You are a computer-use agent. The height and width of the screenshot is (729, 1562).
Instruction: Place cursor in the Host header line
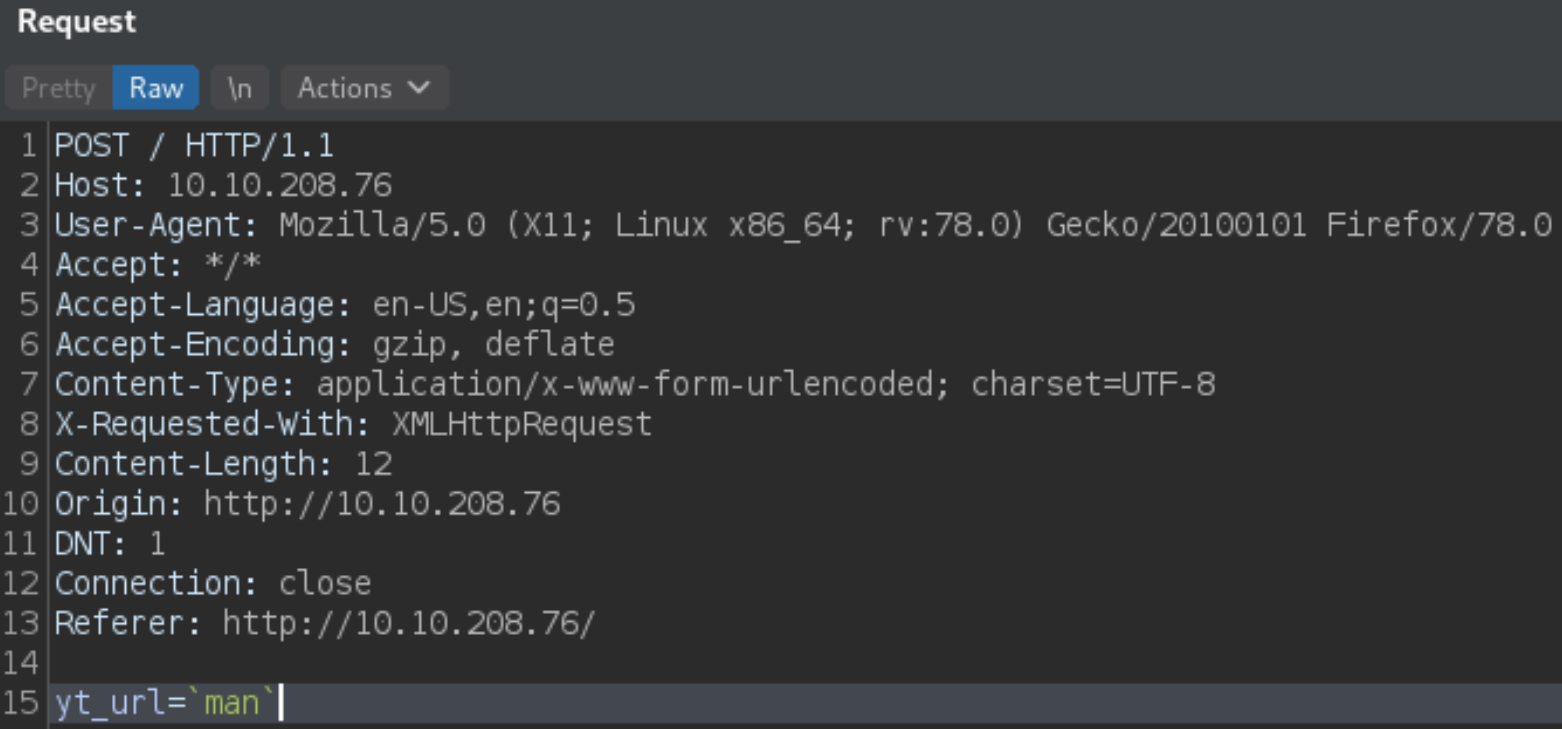223,185
